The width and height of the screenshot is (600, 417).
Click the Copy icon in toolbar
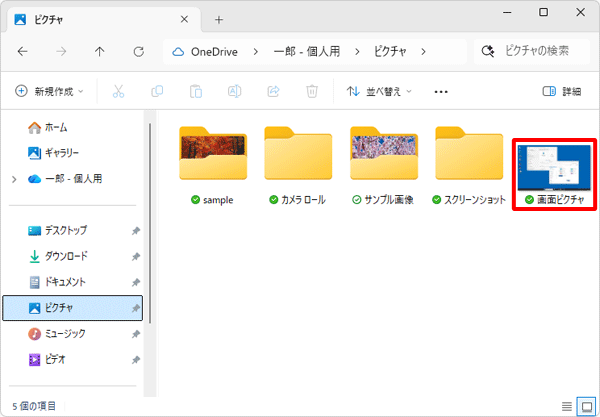[x=157, y=91]
